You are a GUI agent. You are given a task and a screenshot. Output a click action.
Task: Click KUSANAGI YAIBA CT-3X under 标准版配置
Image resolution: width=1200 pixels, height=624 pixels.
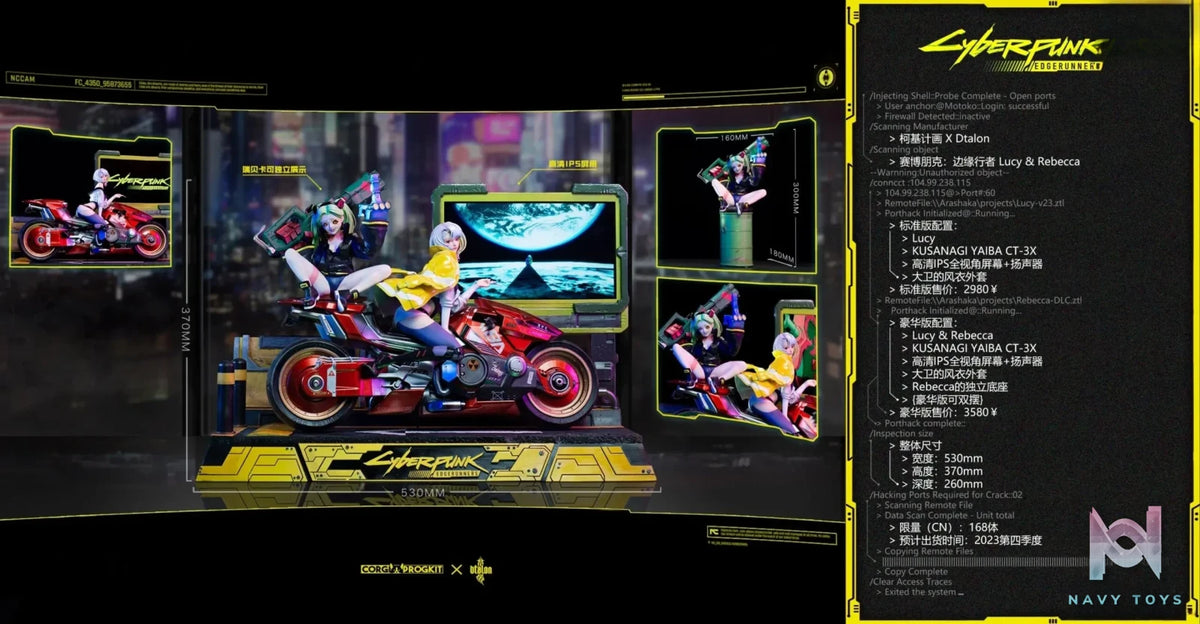pos(968,251)
